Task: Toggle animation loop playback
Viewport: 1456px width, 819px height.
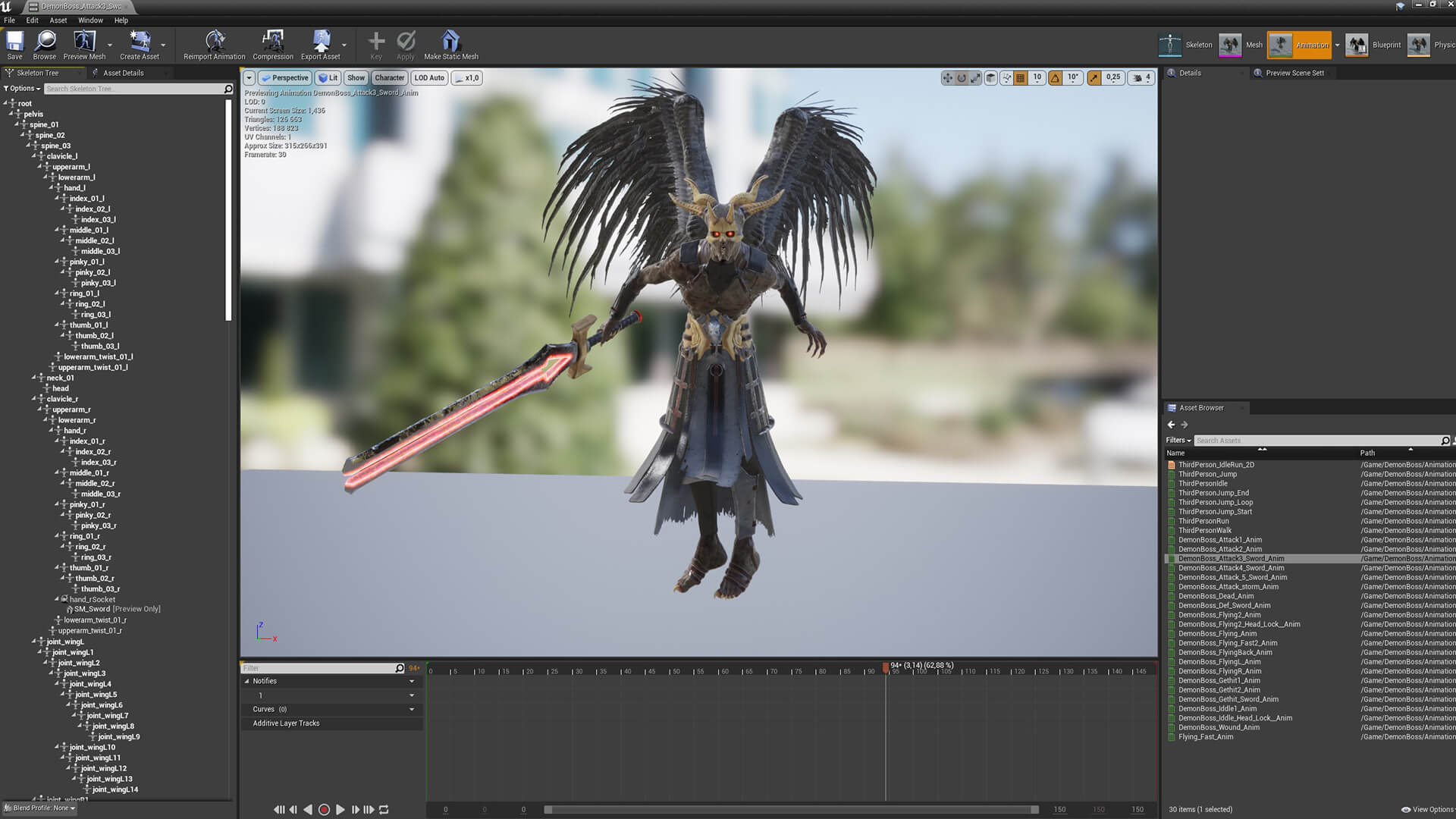Action: [384, 810]
